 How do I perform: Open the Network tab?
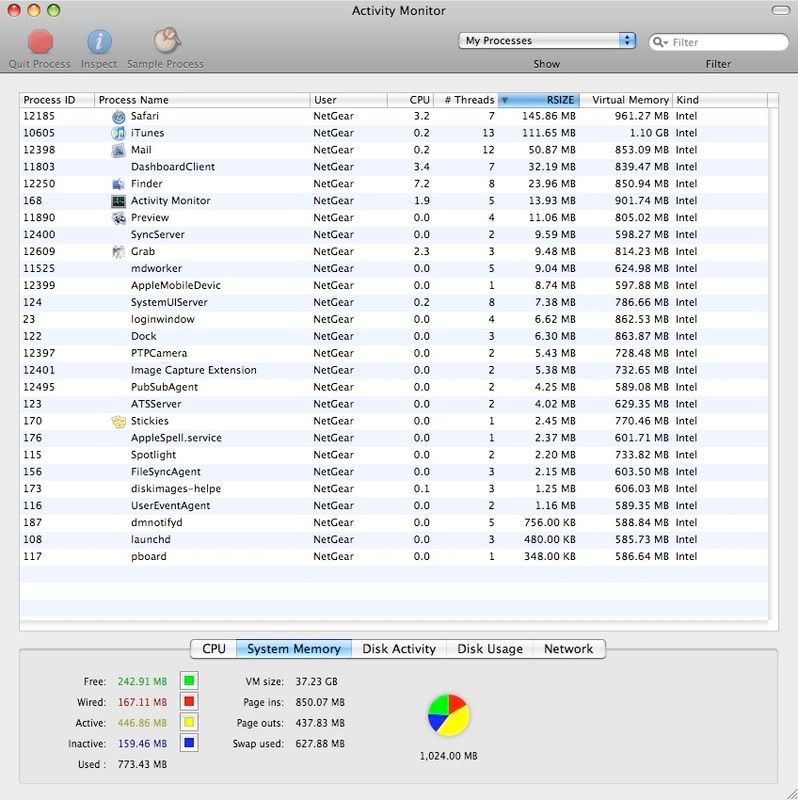pyautogui.click(x=568, y=648)
